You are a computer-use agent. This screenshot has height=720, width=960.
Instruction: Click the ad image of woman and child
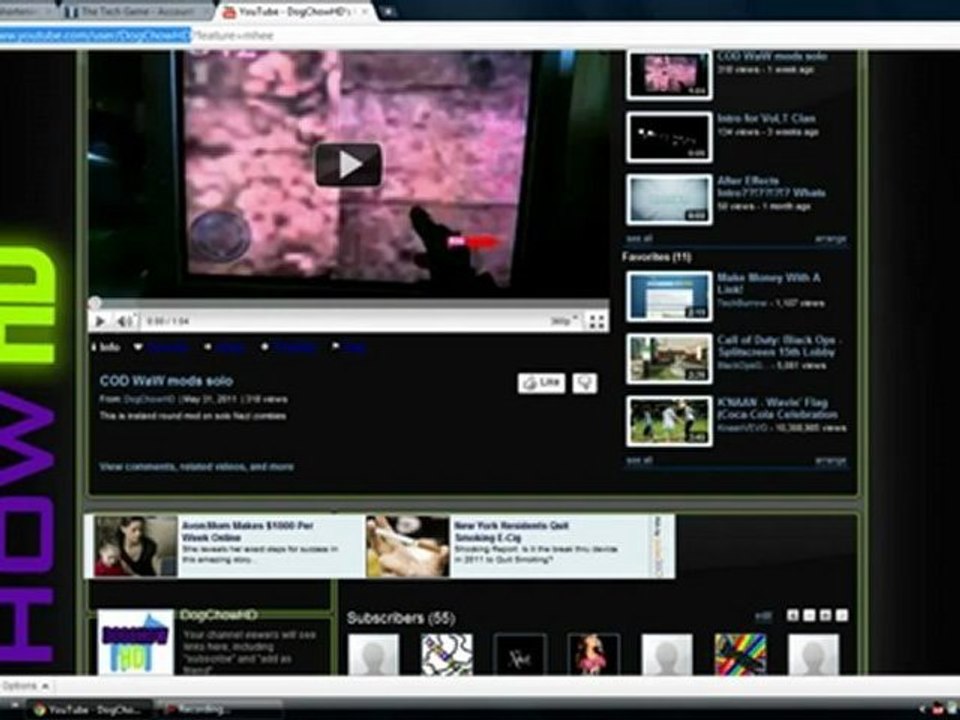(136, 546)
